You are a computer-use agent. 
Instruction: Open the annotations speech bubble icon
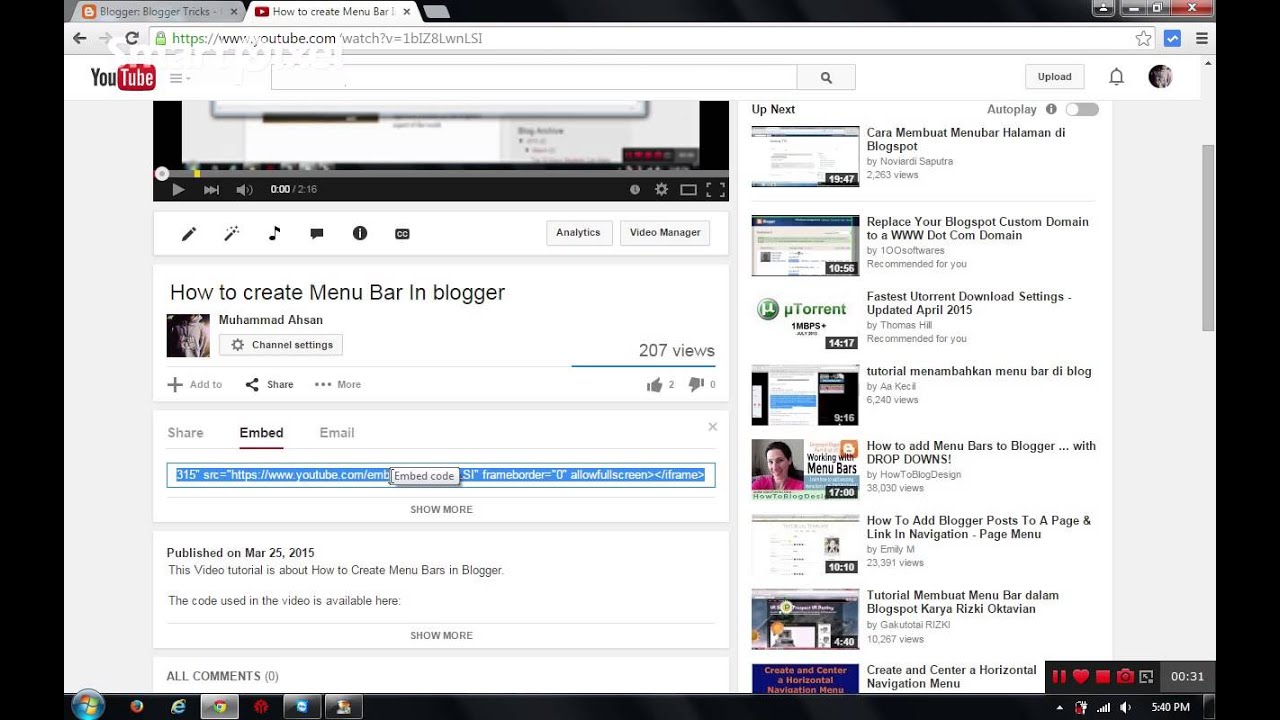coord(317,233)
